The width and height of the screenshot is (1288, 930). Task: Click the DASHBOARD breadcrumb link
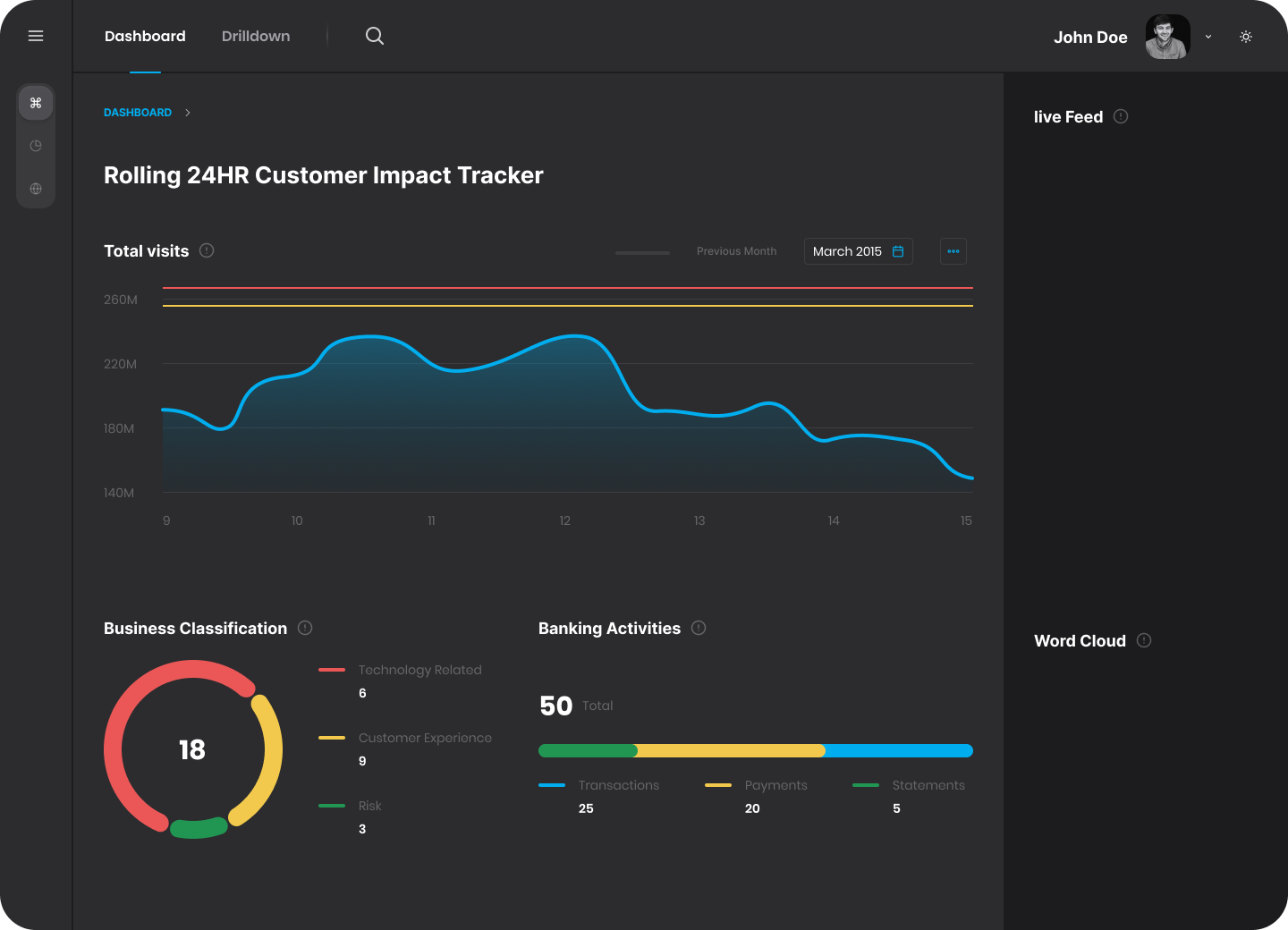[138, 113]
